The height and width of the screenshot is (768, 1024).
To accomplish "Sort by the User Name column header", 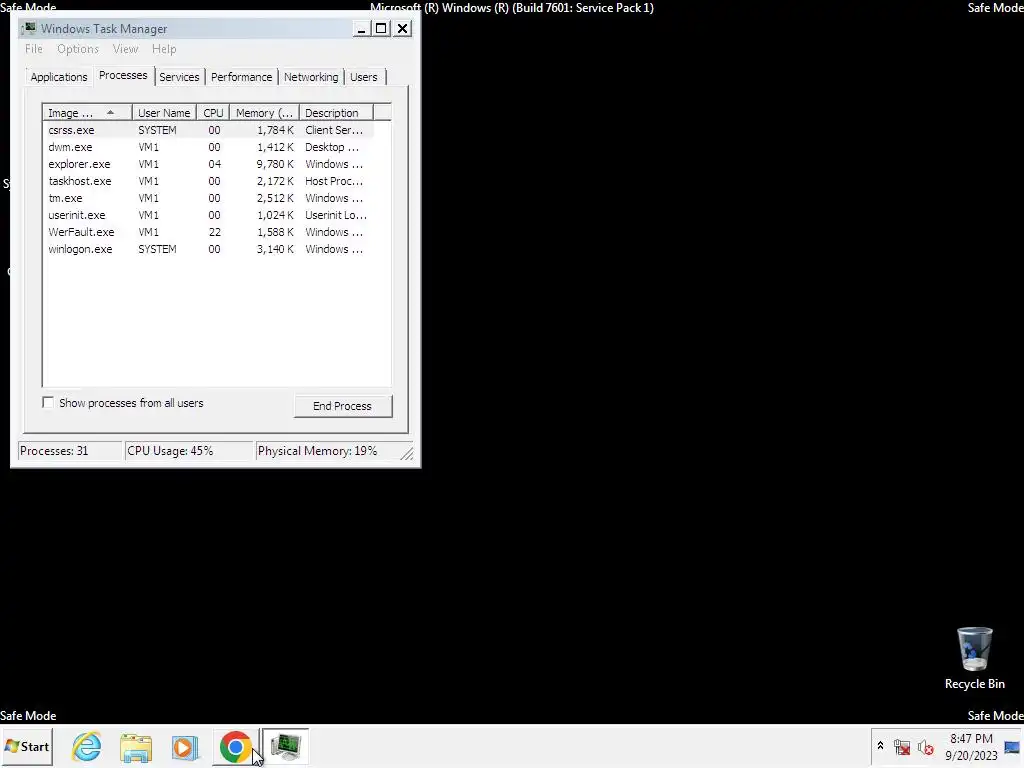I will point(164,112).
